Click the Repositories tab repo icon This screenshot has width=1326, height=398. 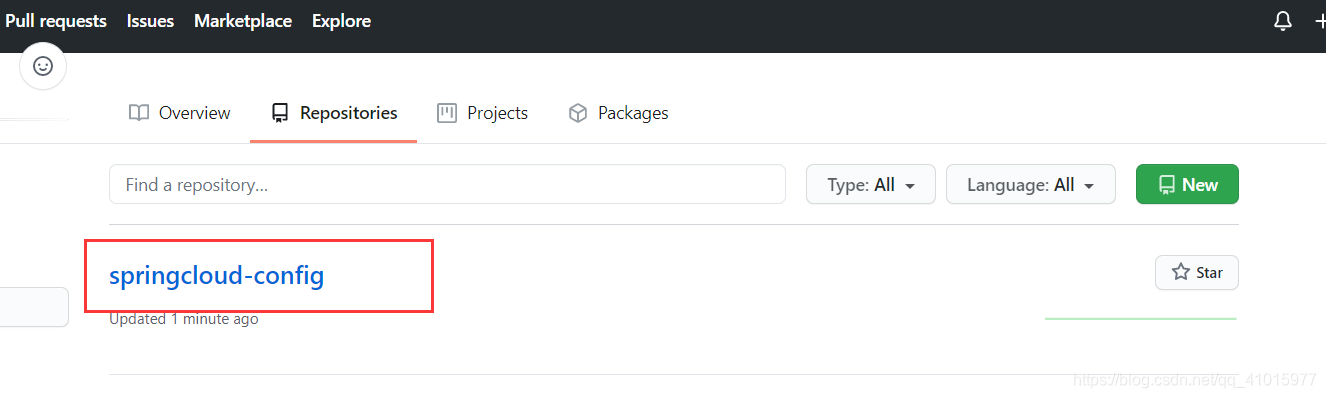(280, 113)
